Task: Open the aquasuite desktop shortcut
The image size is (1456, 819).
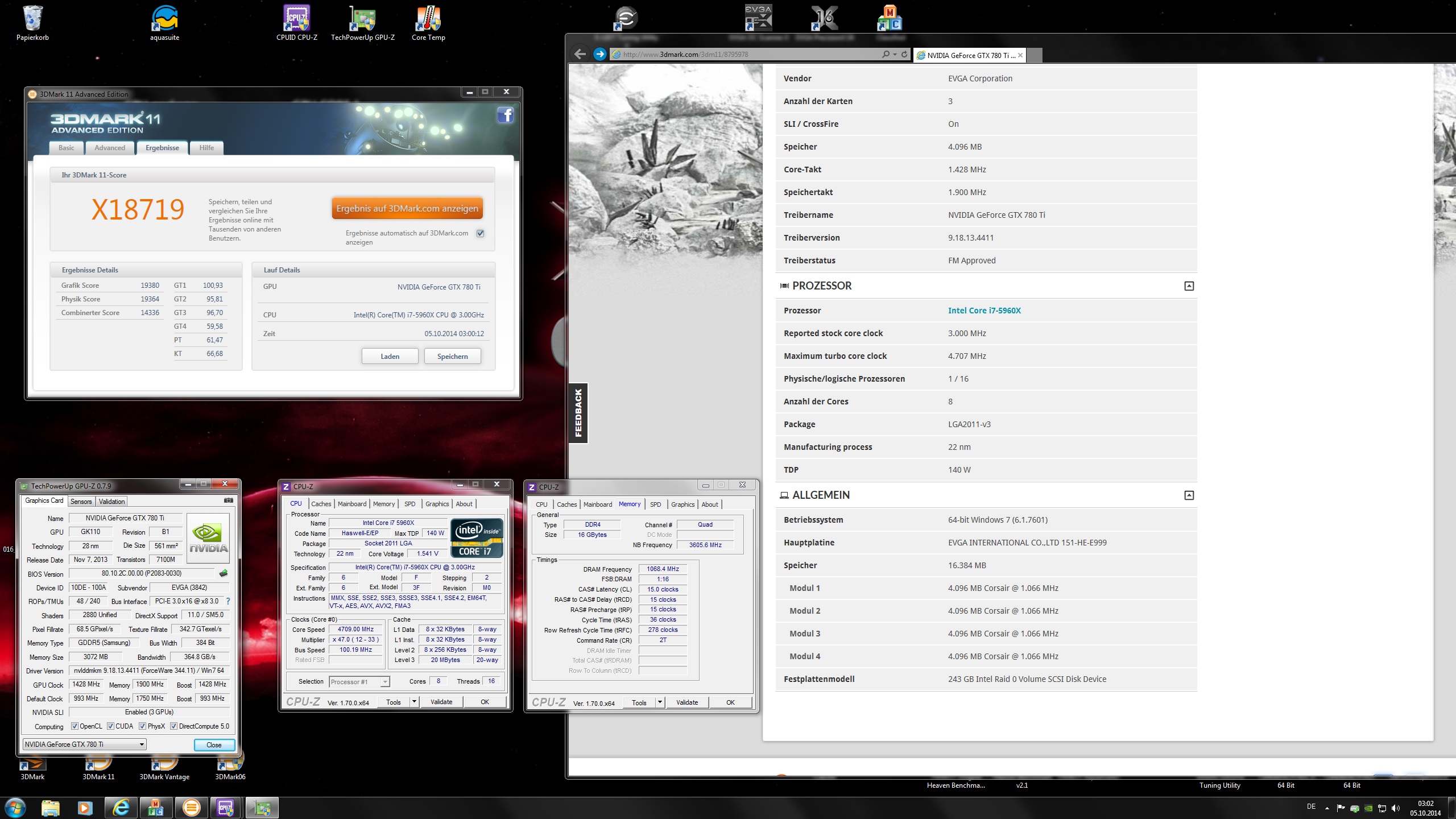Action: coord(164,23)
